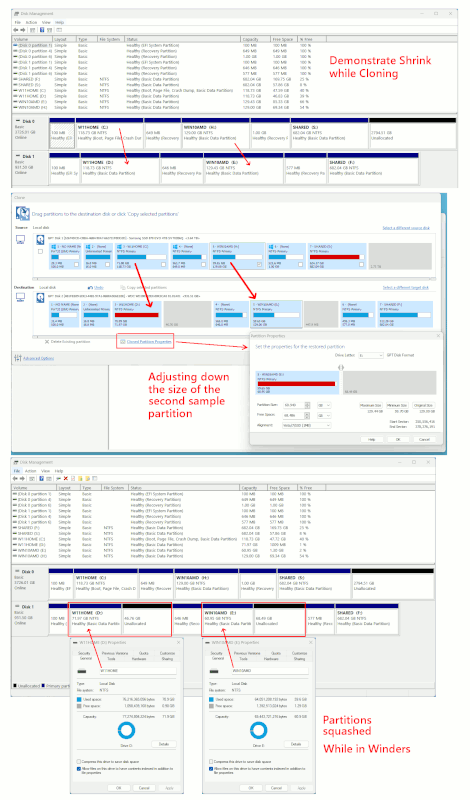Screen dimensions: 470x800
Task: Click the Source computer monitor icon in Clone window
Action: pyautogui.click(x=20, y=239)
